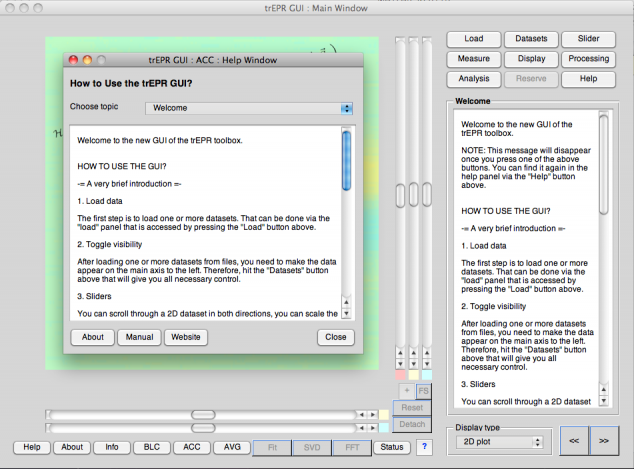Open the BLC tool
Image resolution: width=634 pixels, height=469 pixels.
click(x=152, y=447)
